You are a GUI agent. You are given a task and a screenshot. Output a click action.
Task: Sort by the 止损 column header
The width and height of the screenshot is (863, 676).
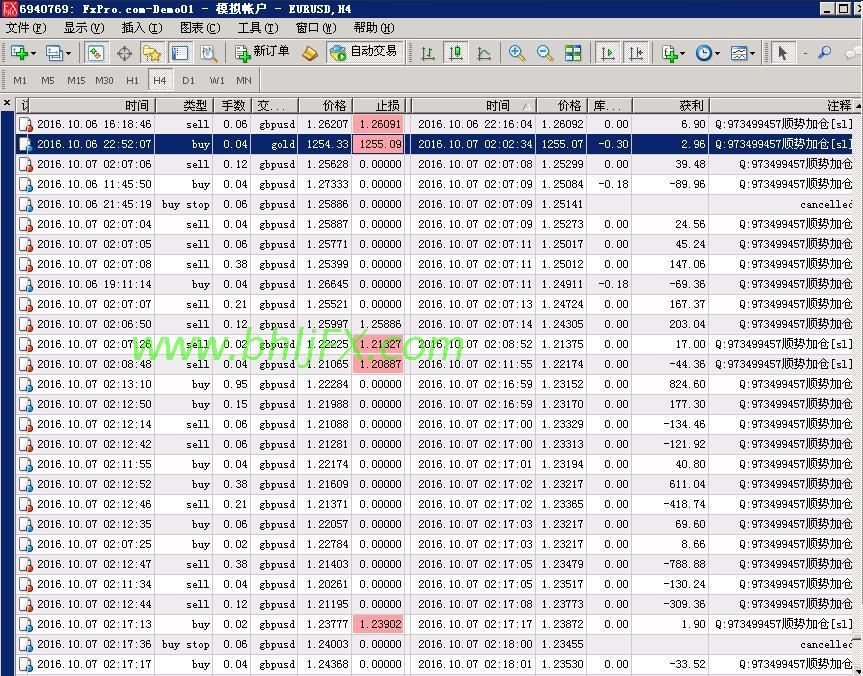(x=380, y=105)
